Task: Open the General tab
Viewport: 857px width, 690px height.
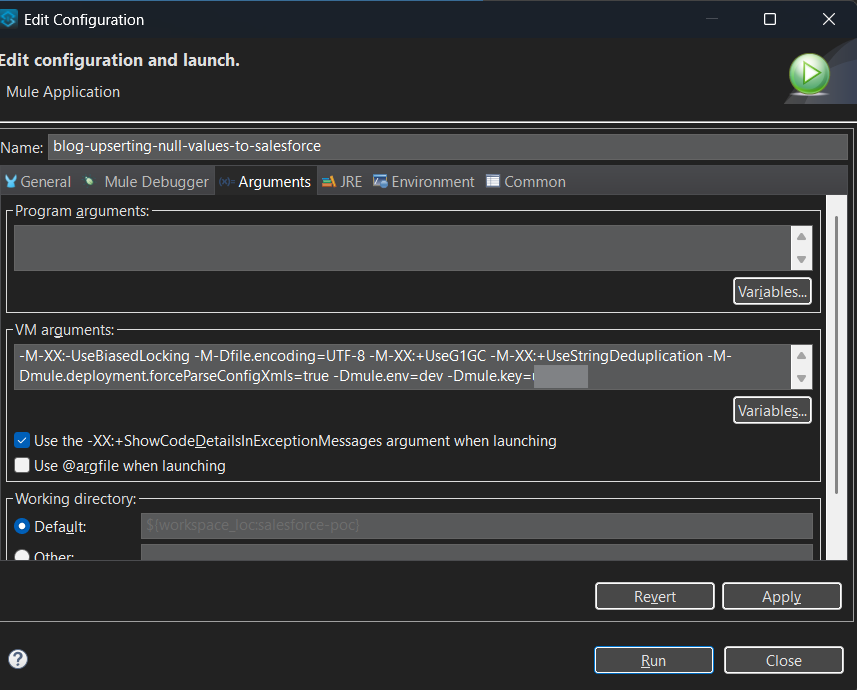Action: tap(38, 182)
